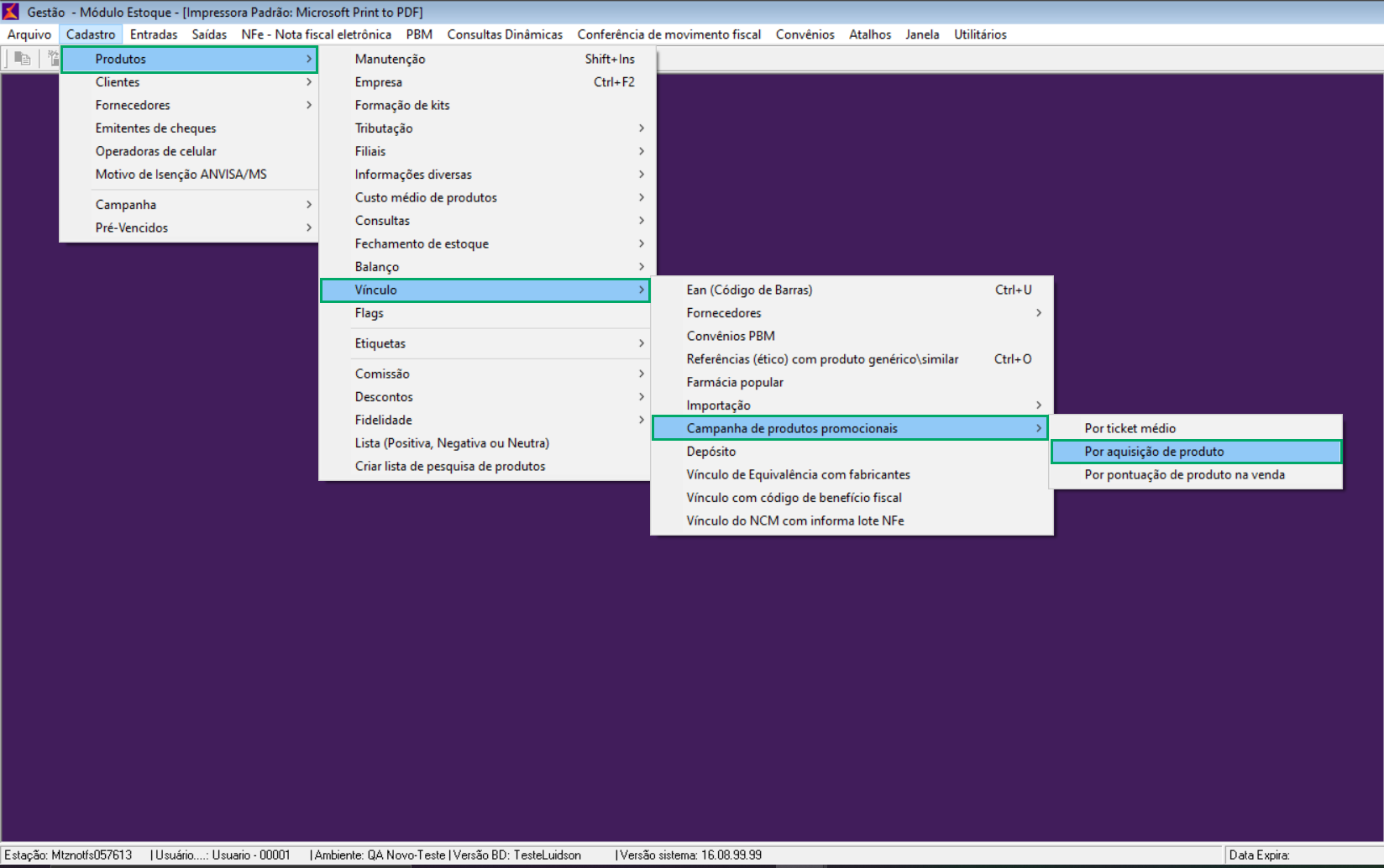
Task: Select Por pontuação de produto na venda
Action: pos(1196,474)
